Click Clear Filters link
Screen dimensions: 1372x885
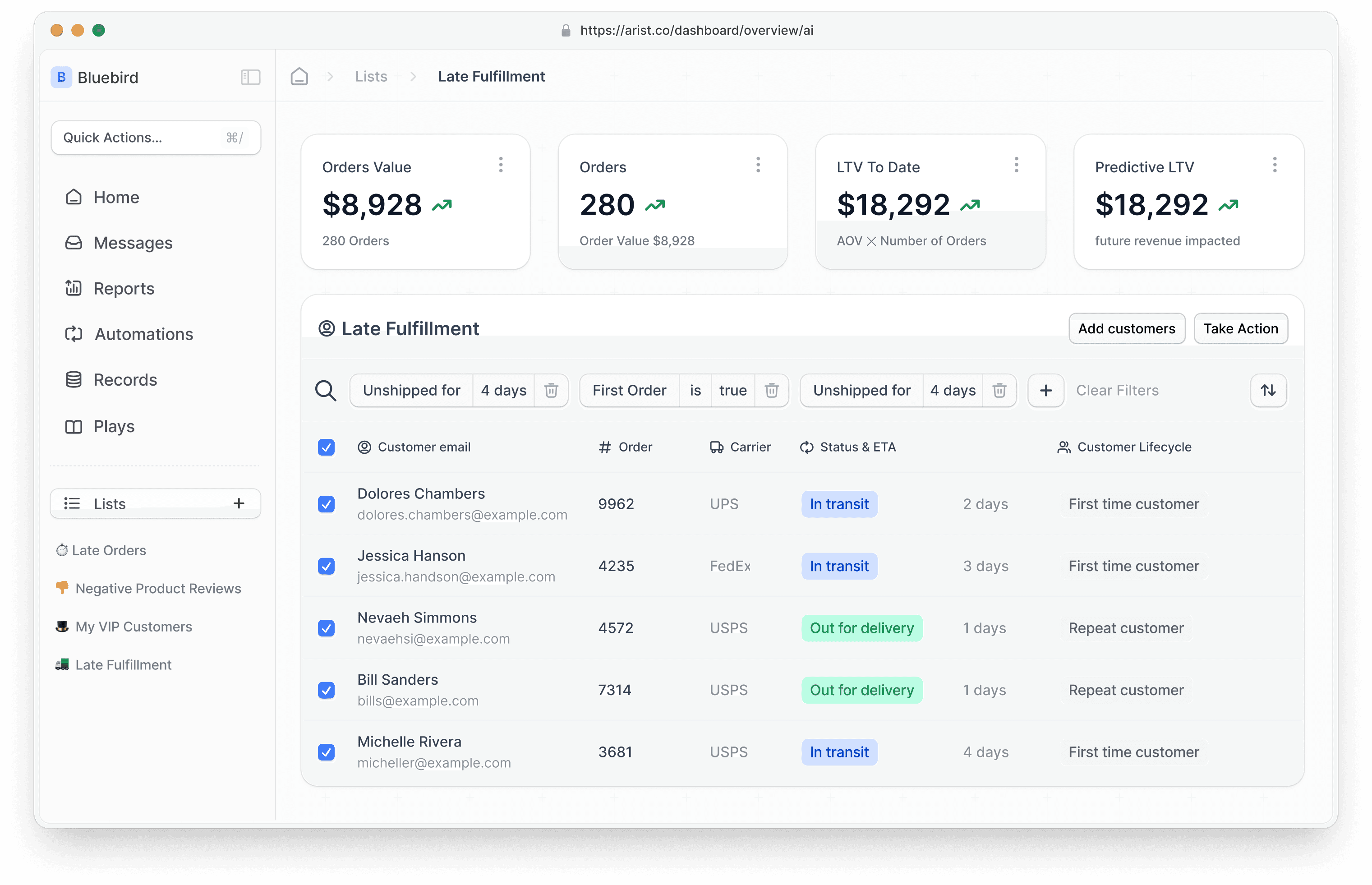tap(1117, 391)
